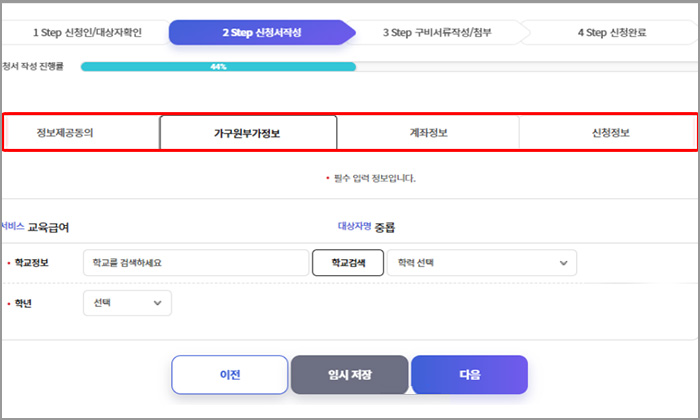Click the 이전 button
The height and width of the screenshot is (420, 700).
click(229, 374)
